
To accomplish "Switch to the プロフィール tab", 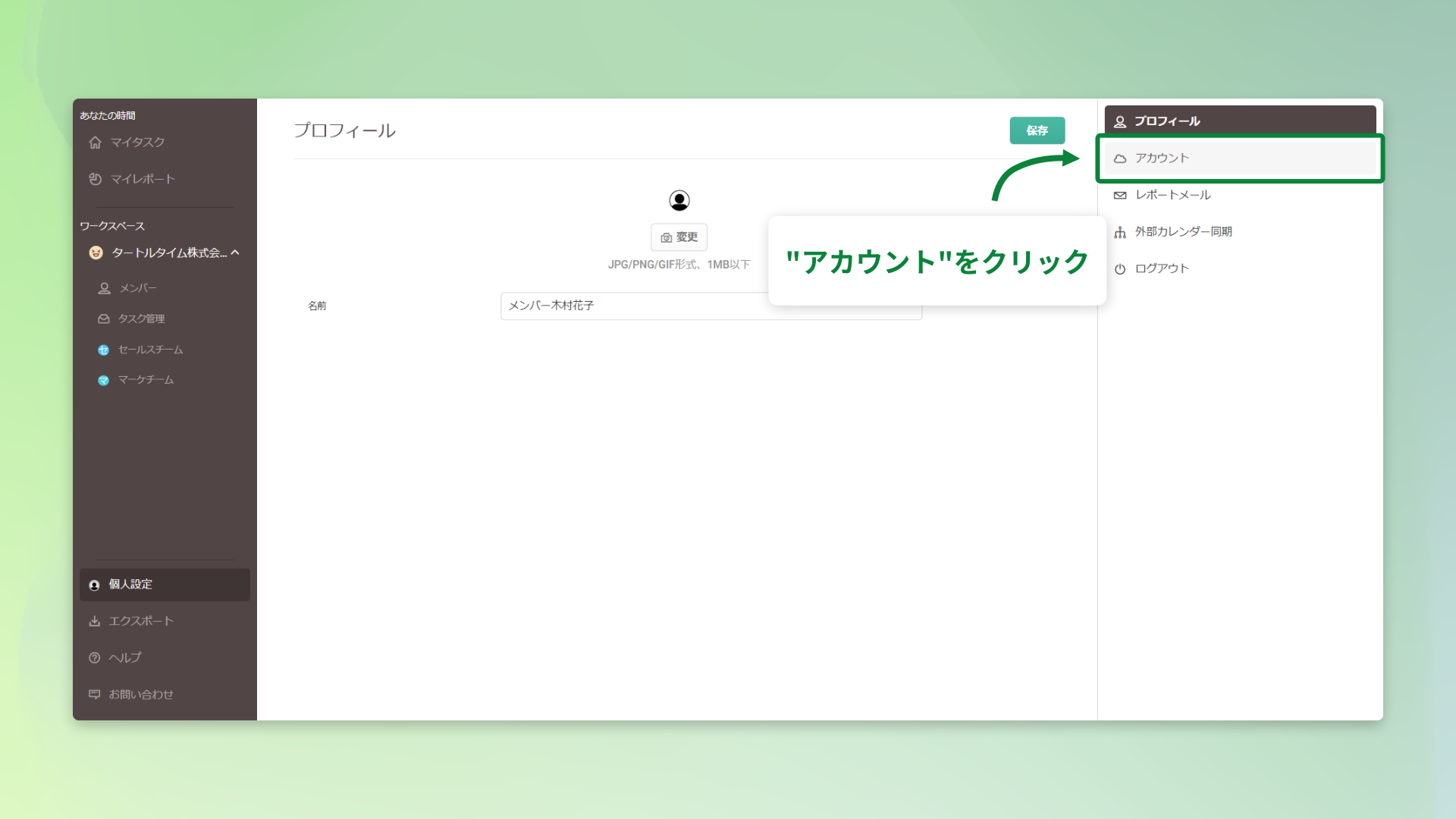I will (1167, 121).
